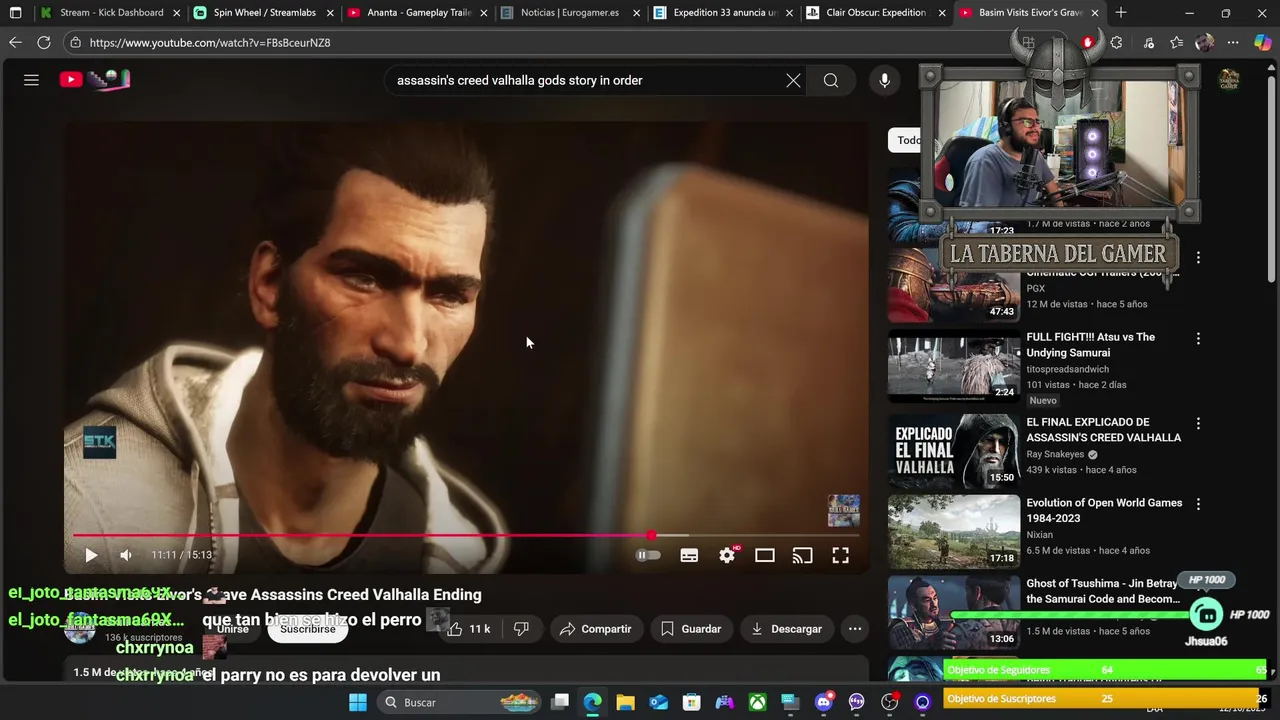This screenshot has width=1280, height=720.
Task: Open options menu for Evolution of Open World Games
Action: 1198,505
